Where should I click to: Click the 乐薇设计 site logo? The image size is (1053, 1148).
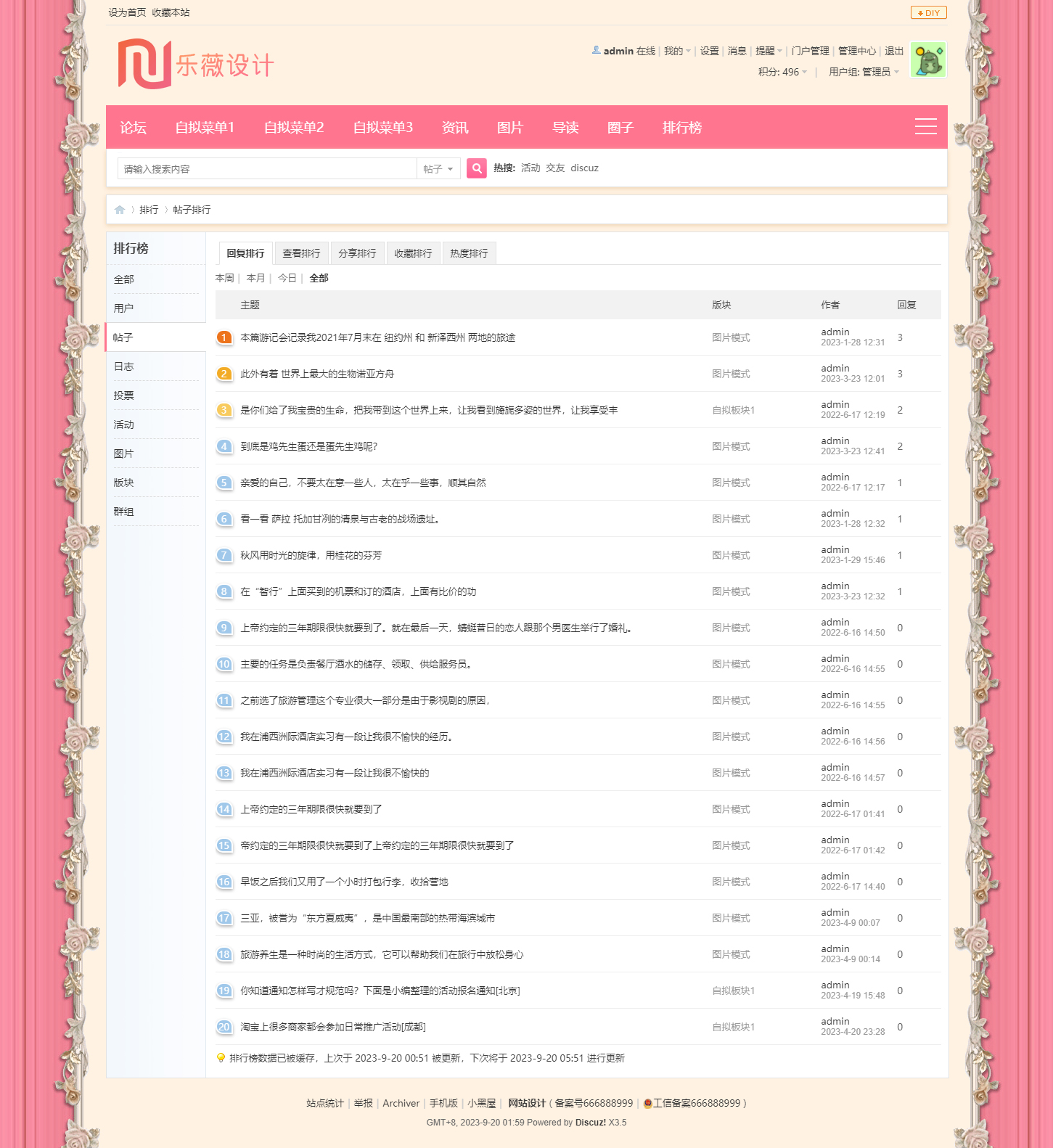(x=196, y=65)
